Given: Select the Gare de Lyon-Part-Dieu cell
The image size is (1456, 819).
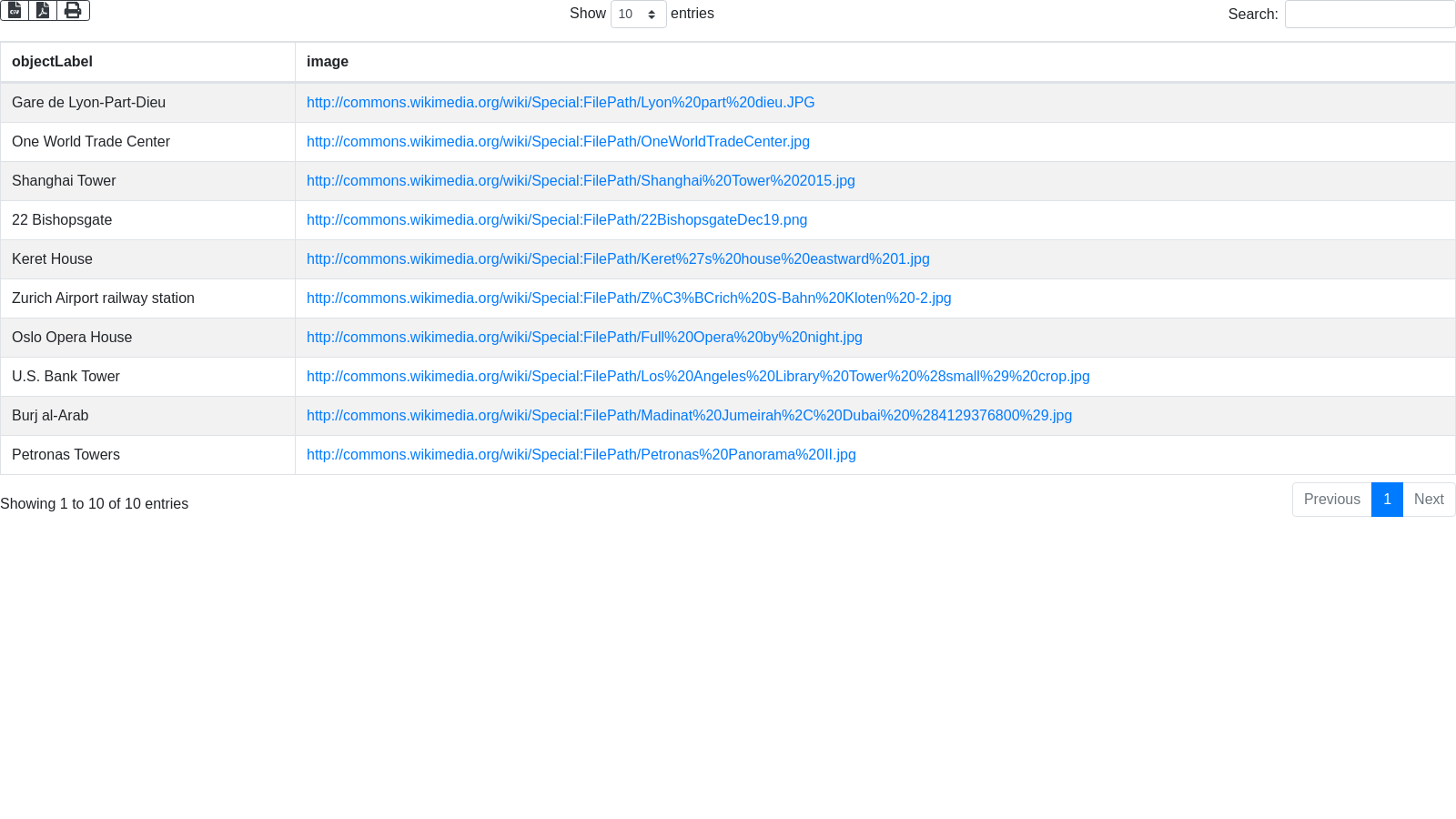Looking at the screenshot, I should pyautogui.click(x=147, y=103).
